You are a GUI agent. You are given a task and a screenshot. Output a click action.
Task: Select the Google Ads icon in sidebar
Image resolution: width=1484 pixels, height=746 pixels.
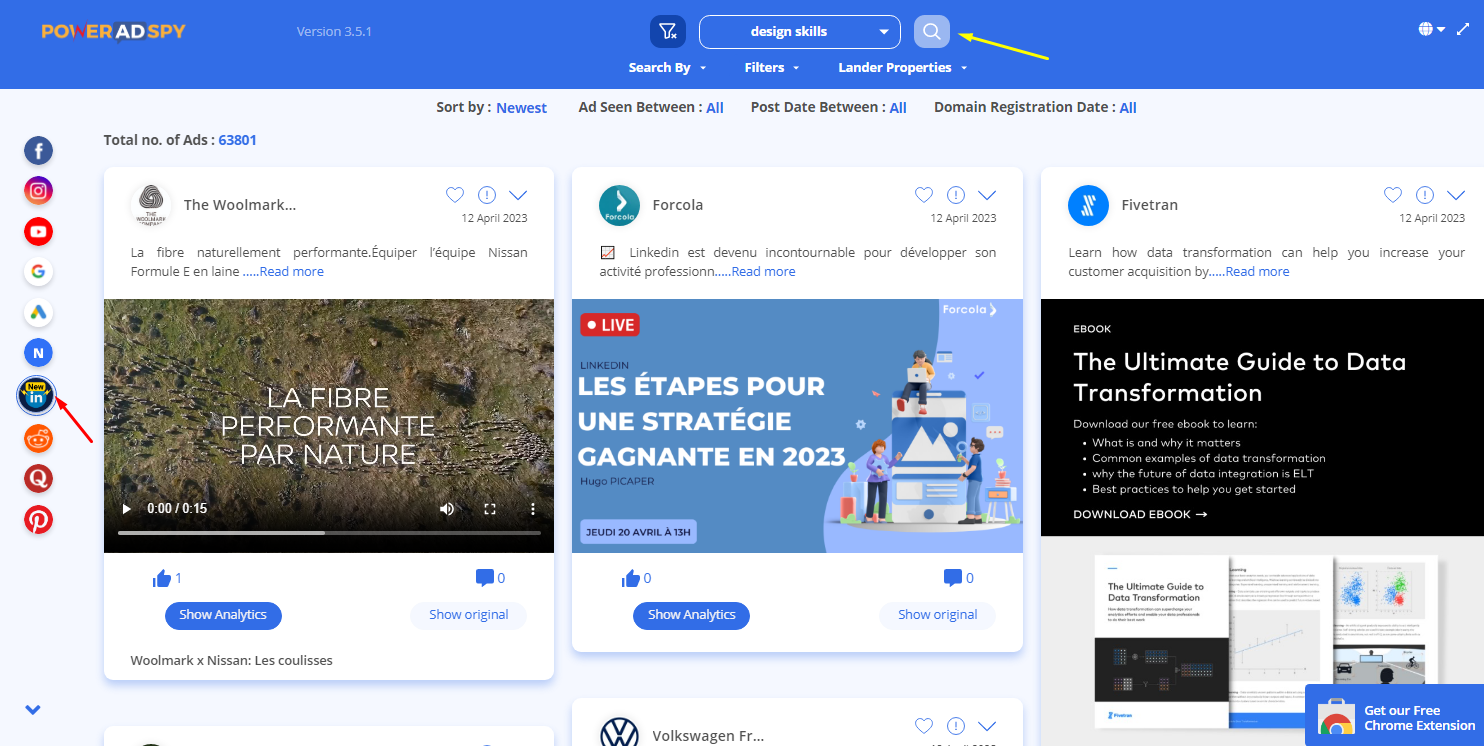pyautogui.click(x=38, y=313)
